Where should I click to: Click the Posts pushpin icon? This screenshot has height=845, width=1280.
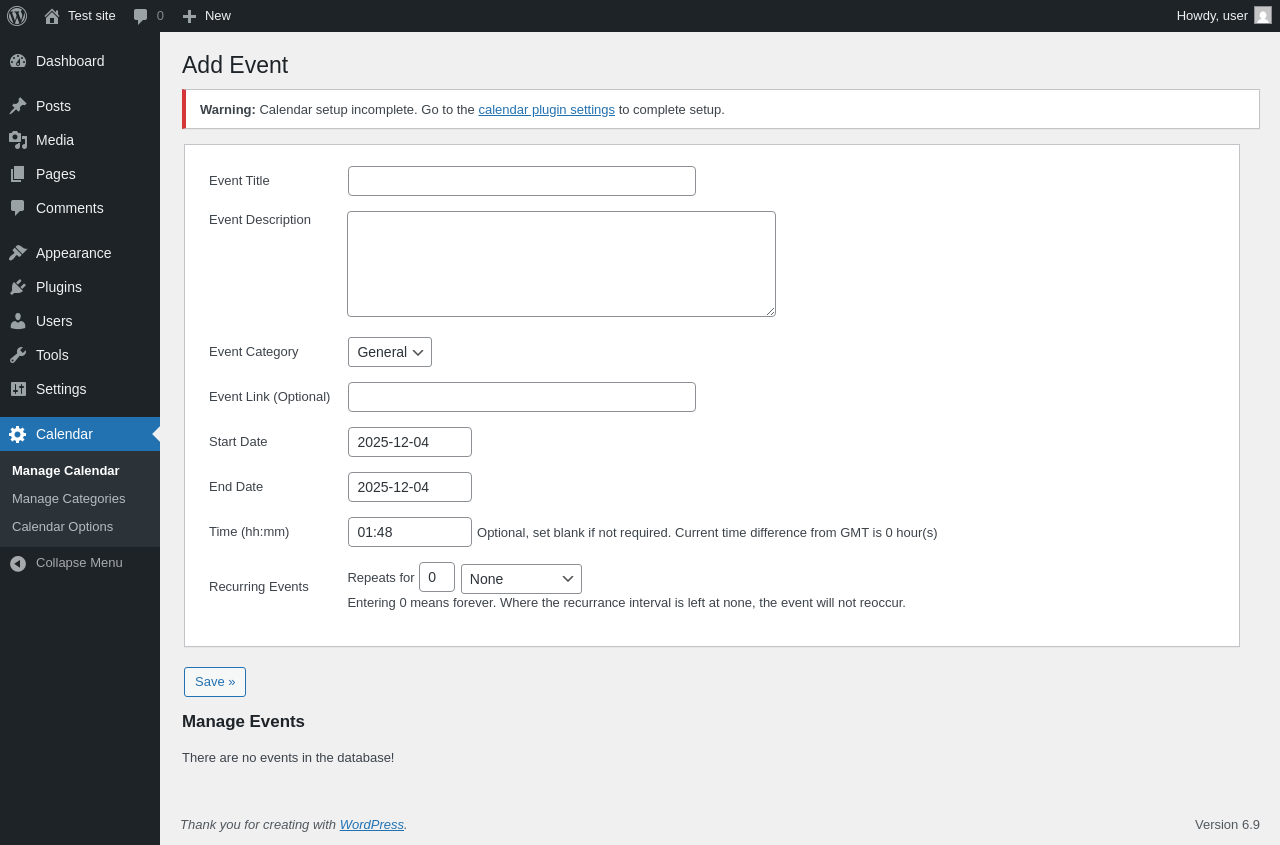pos(18,106)
